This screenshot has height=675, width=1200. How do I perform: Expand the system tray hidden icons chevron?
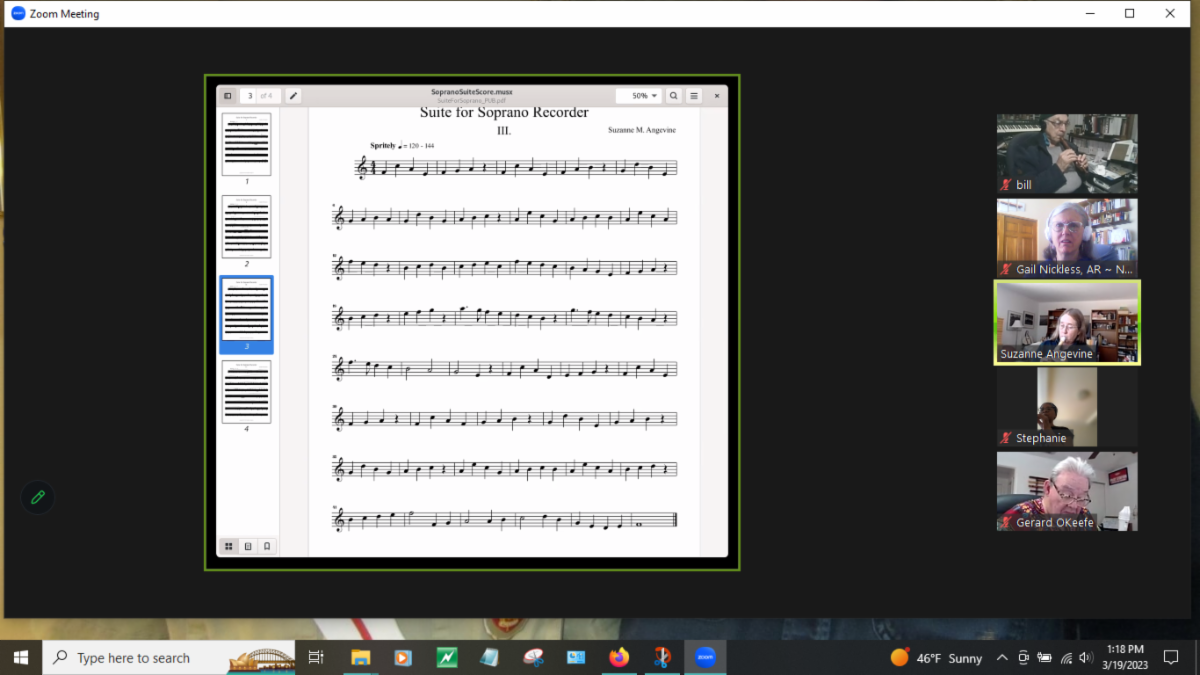pyautogui.click(x=1000, y=657)
